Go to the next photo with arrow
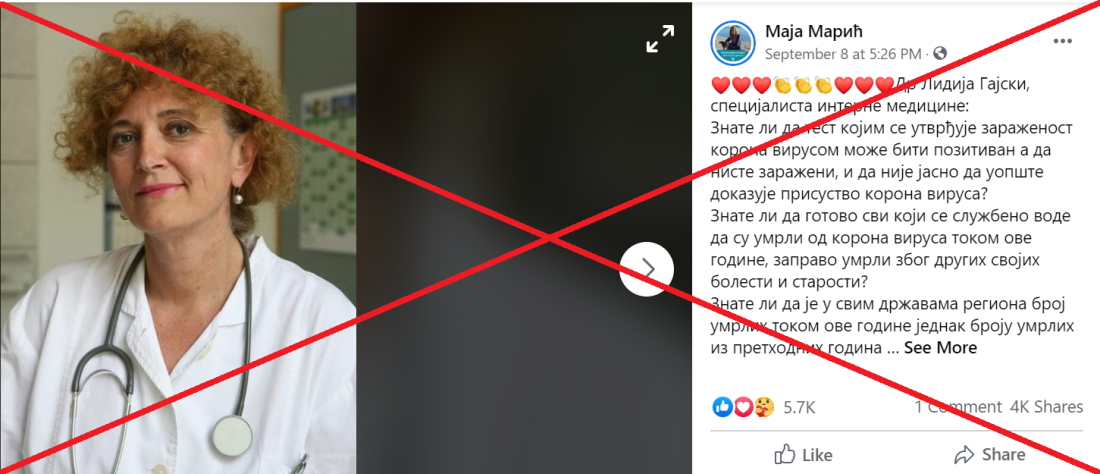This screenshot has height=474, width=1100. [647, 269]
